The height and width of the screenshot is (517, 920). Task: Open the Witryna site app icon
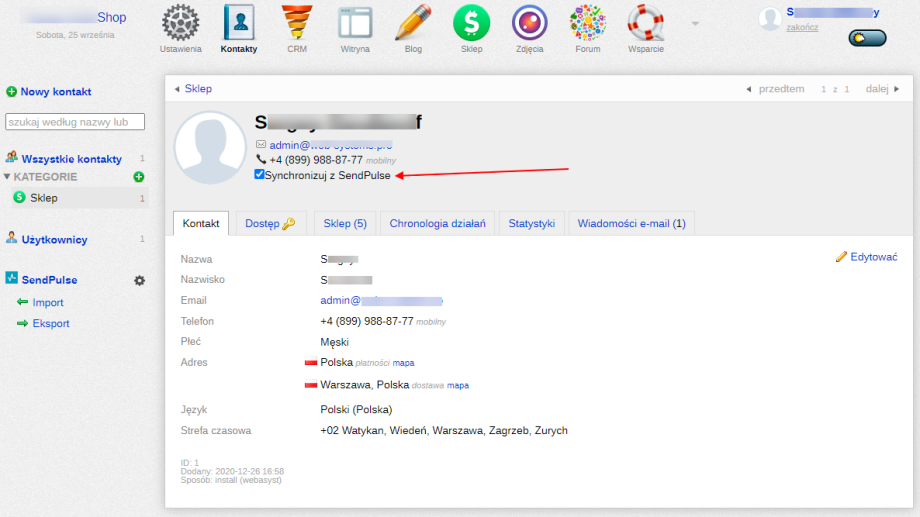[354, 24]
